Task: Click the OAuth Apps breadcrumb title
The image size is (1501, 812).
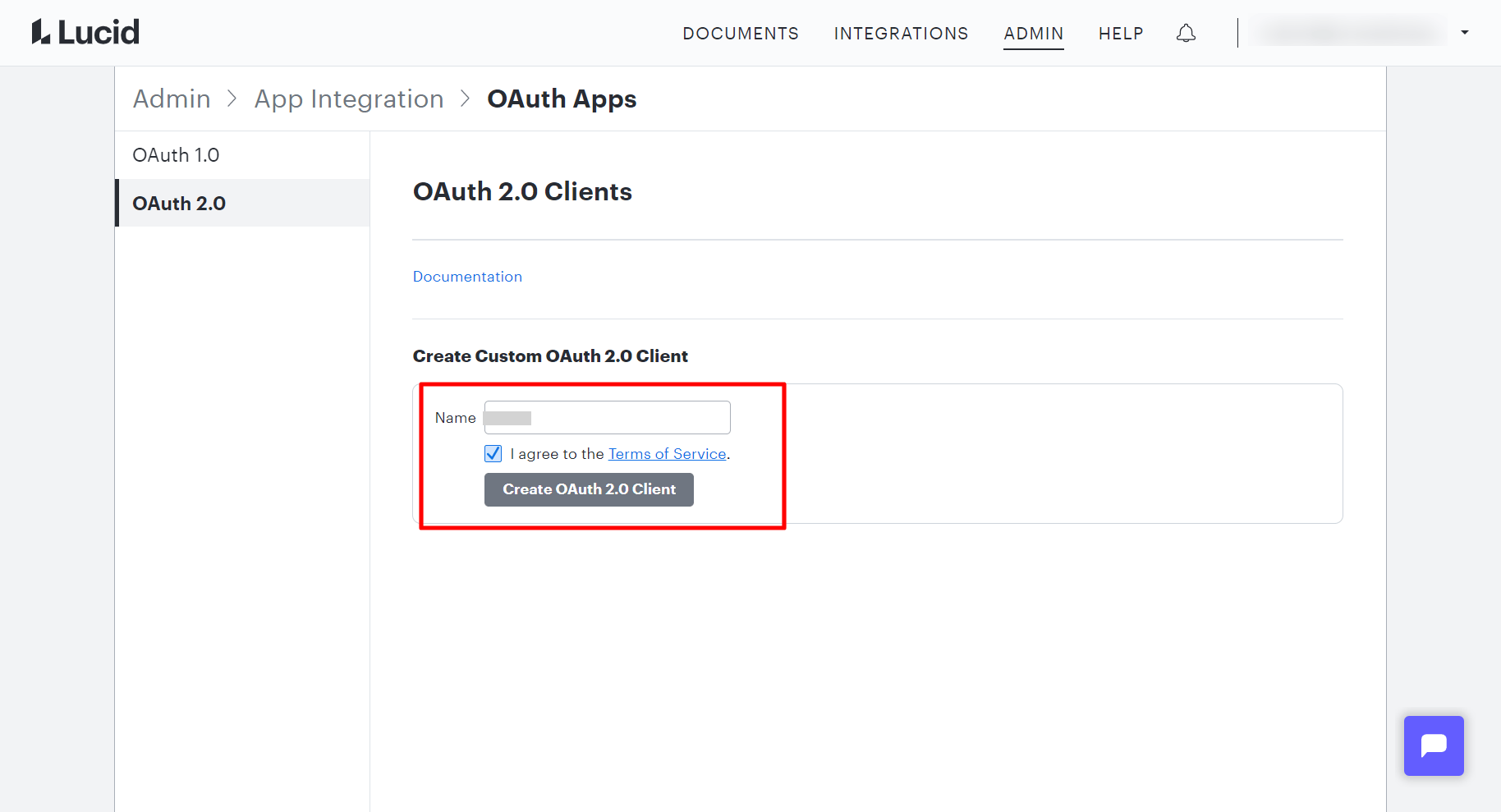Action: [x=562, y=99]
